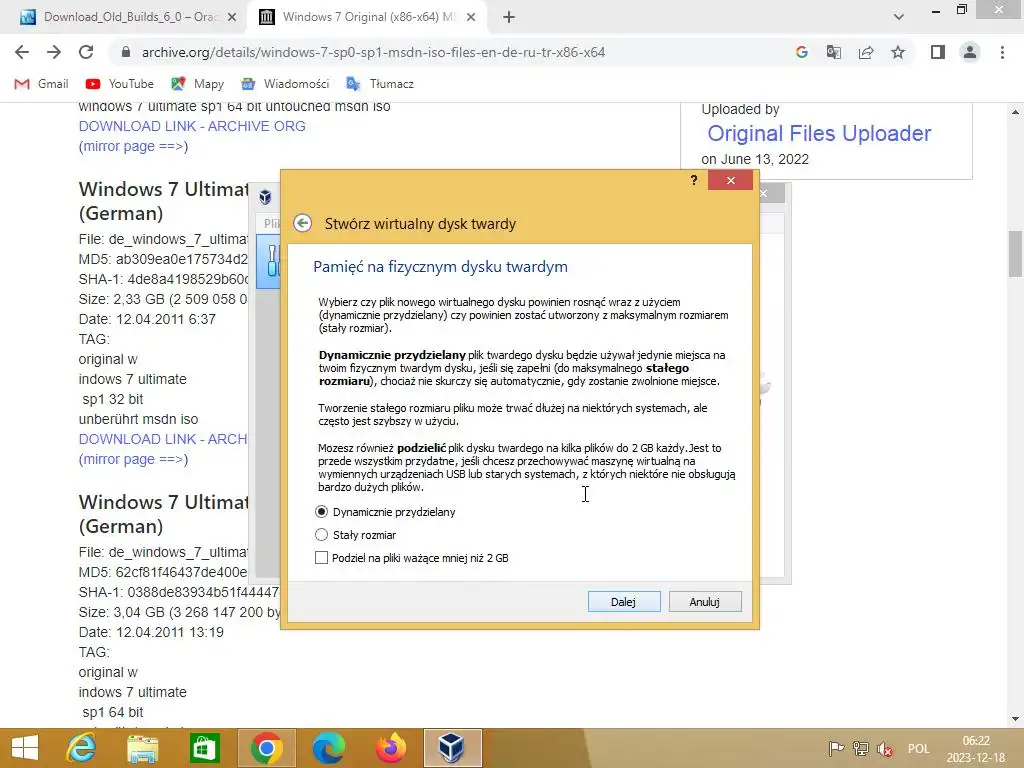The width and height of the screenshot is (1024, 768).
Task: Open Microsoft Store from the taskbar
Action: tap(204, 748)
